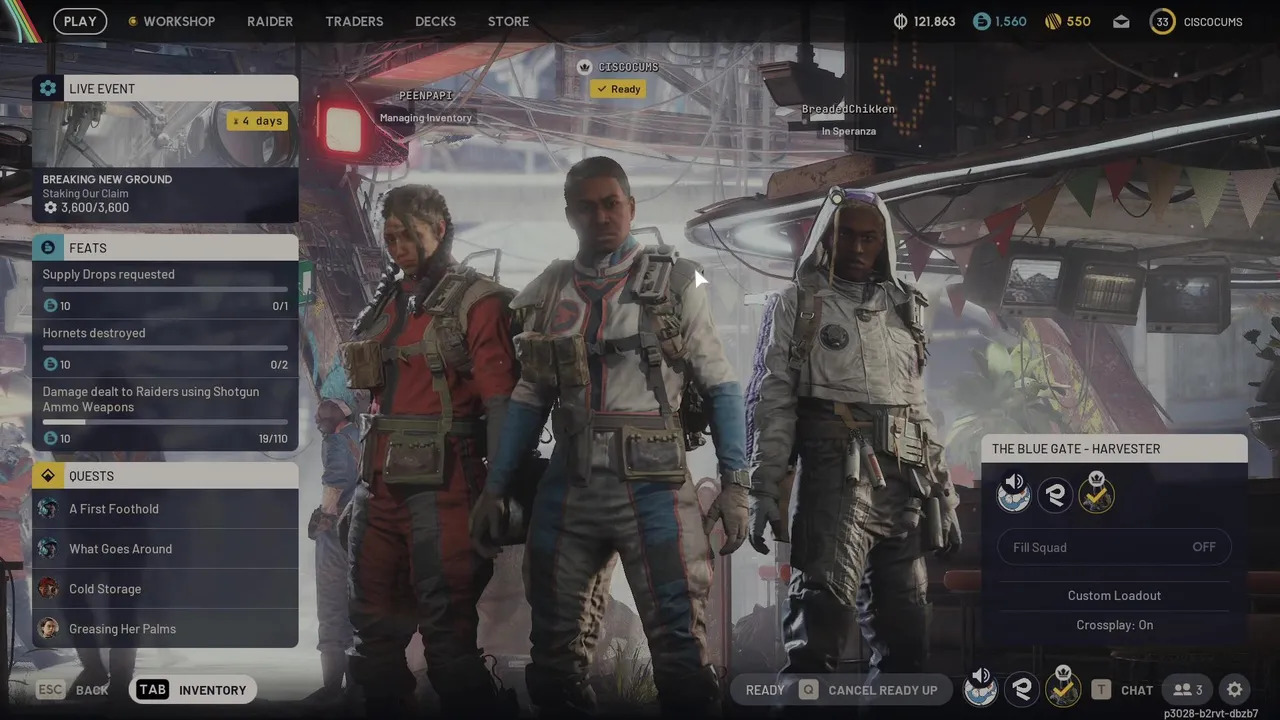Click the In Speranza status text
Image resolution: width=1280 pixels, height=720 pixels.
[849, 131]
